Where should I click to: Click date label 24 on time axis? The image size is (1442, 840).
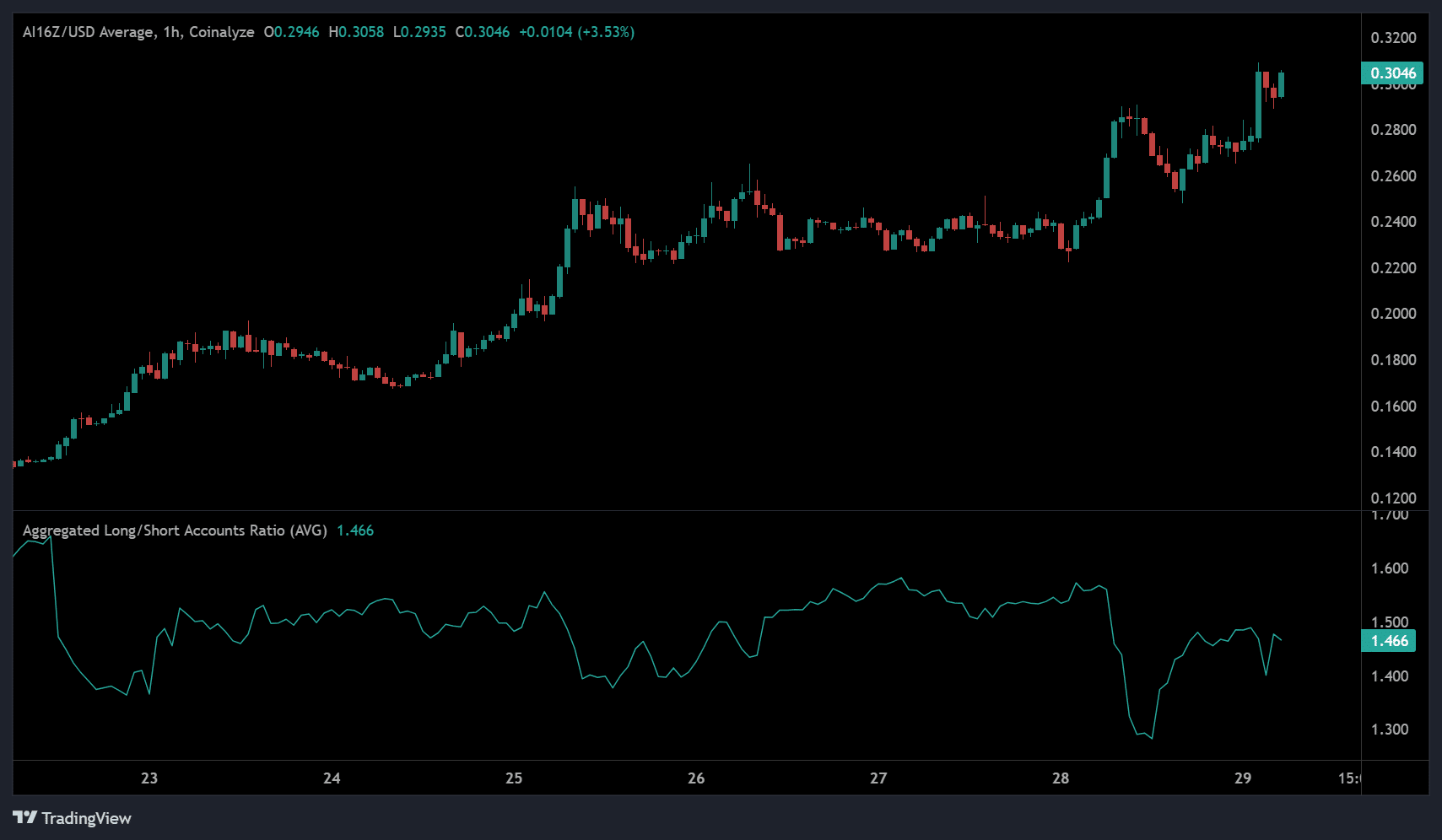(x=332, y=778)
